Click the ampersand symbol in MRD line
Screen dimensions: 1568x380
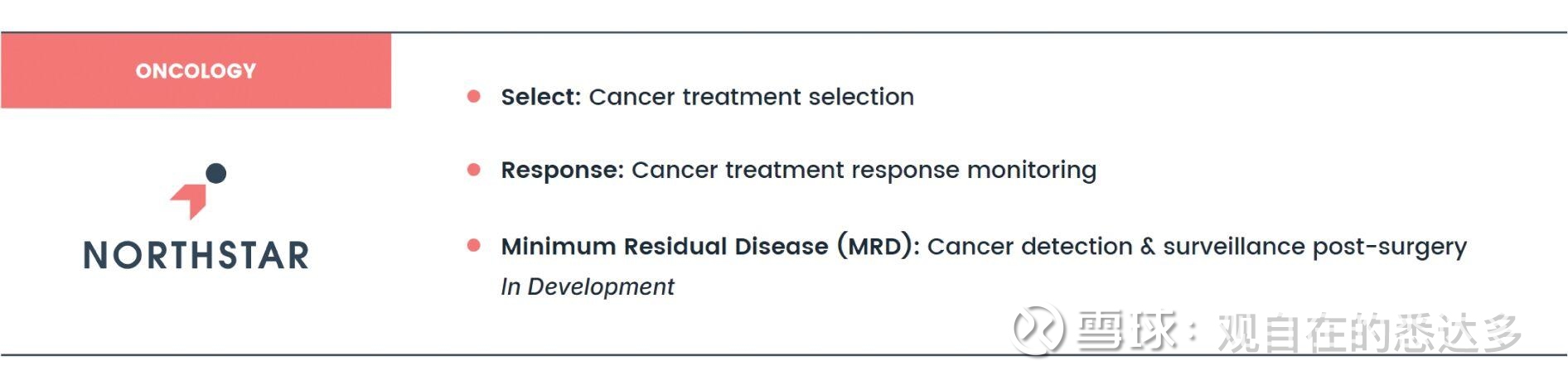[1147, 247]
